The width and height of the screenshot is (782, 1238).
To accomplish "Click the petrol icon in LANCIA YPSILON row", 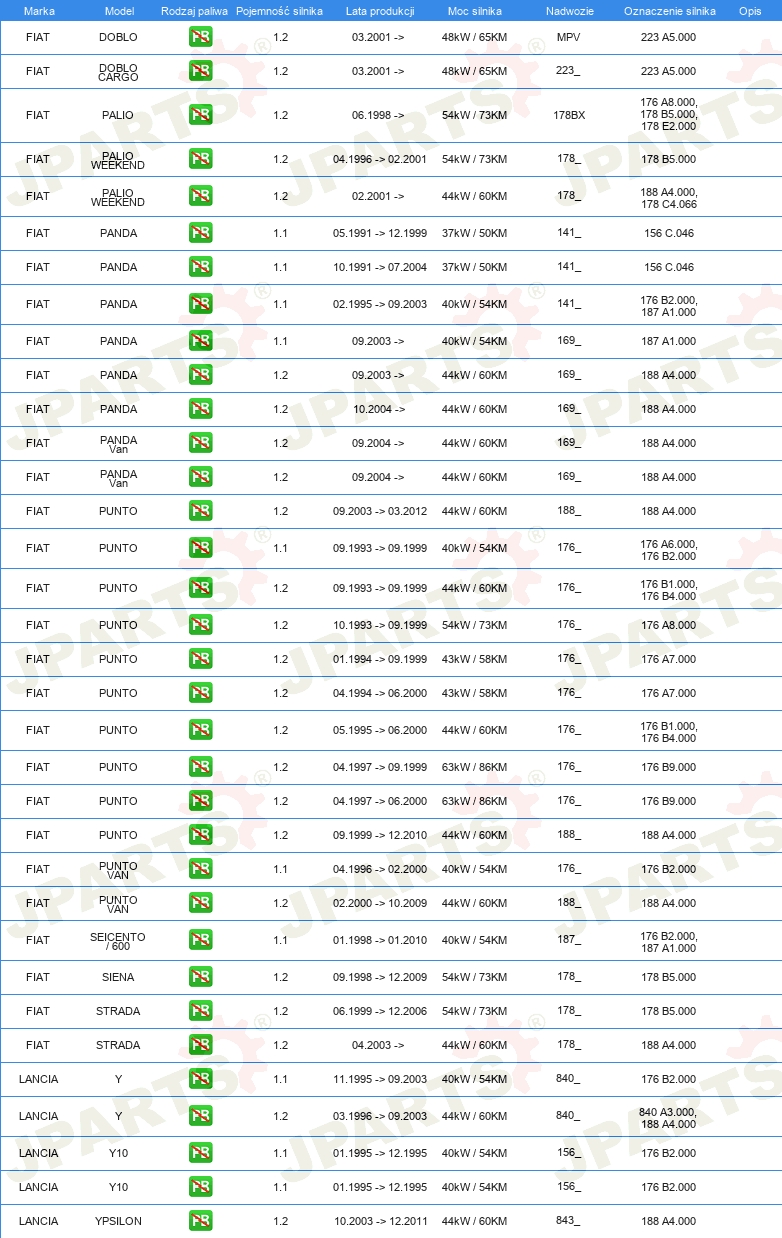I will coord(200,1221).
